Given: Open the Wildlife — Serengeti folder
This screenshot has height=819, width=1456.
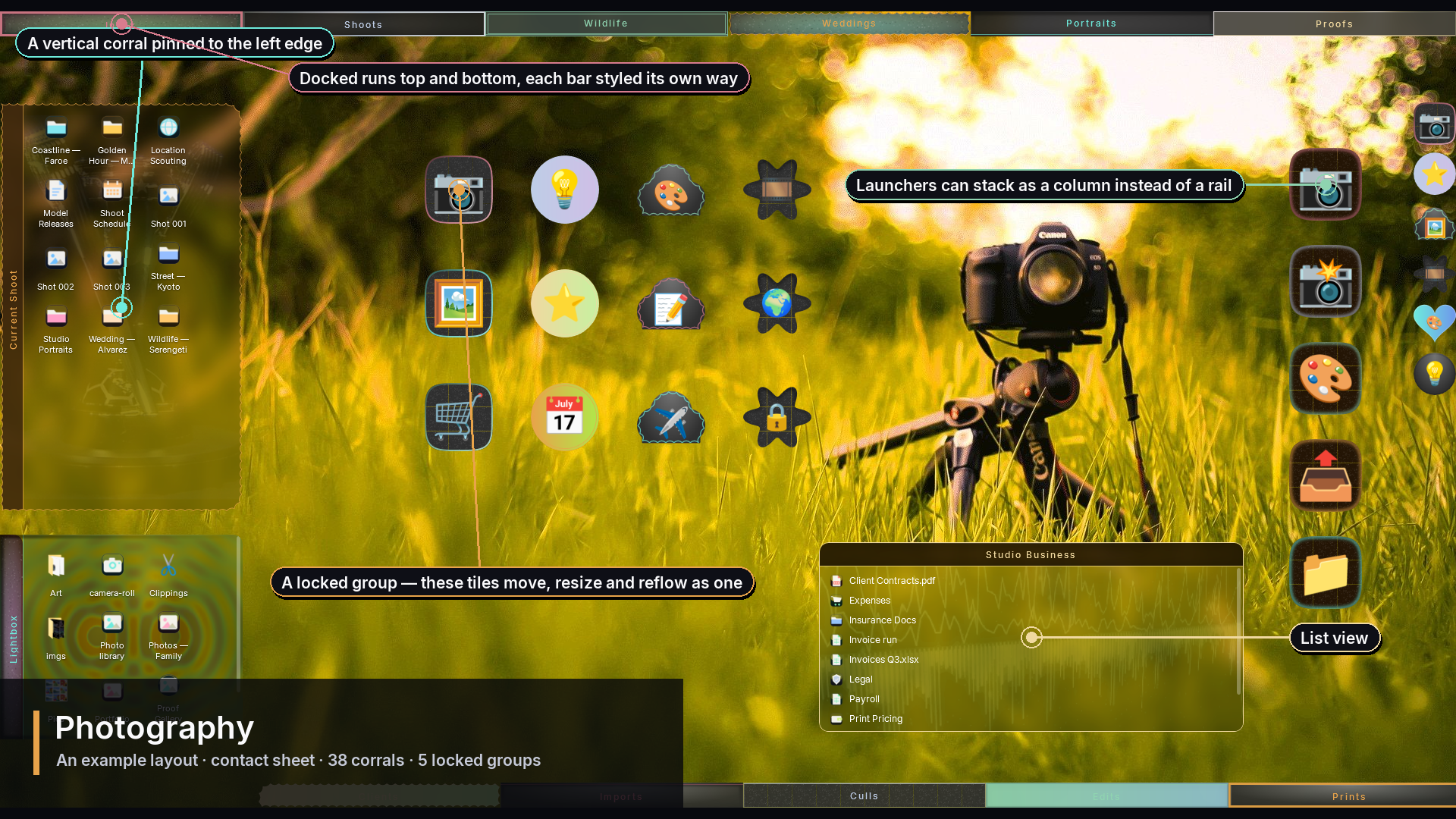Looking at the screenshot, I should pyautogui.click(x=168, y=329).
